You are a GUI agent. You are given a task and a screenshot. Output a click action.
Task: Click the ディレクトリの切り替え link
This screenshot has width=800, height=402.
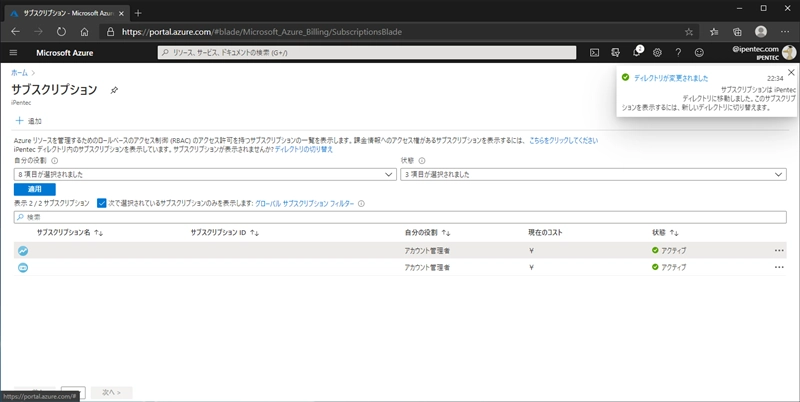pos(304,149)
